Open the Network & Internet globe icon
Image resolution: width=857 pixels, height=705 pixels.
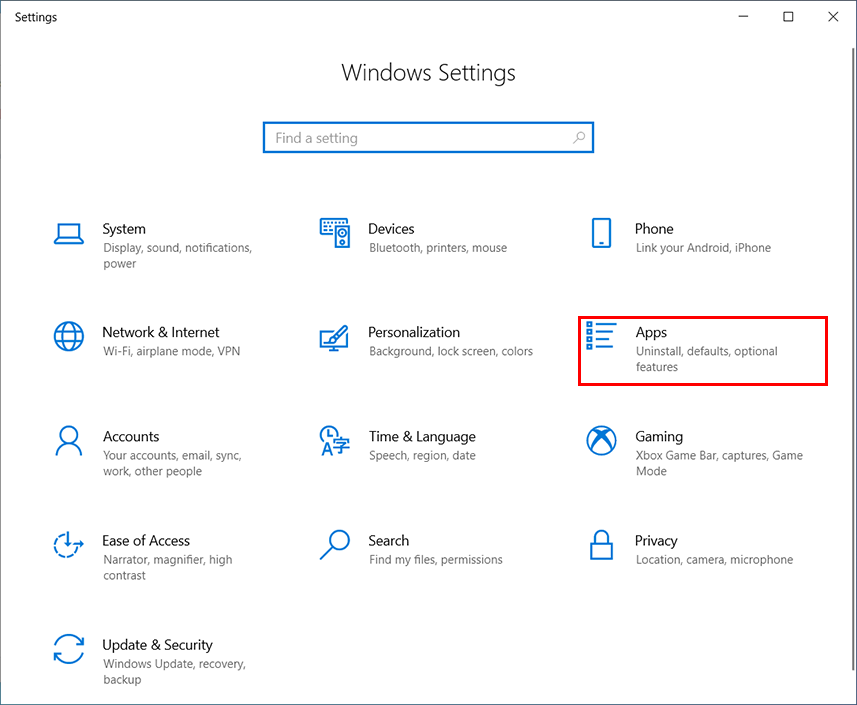68,336
